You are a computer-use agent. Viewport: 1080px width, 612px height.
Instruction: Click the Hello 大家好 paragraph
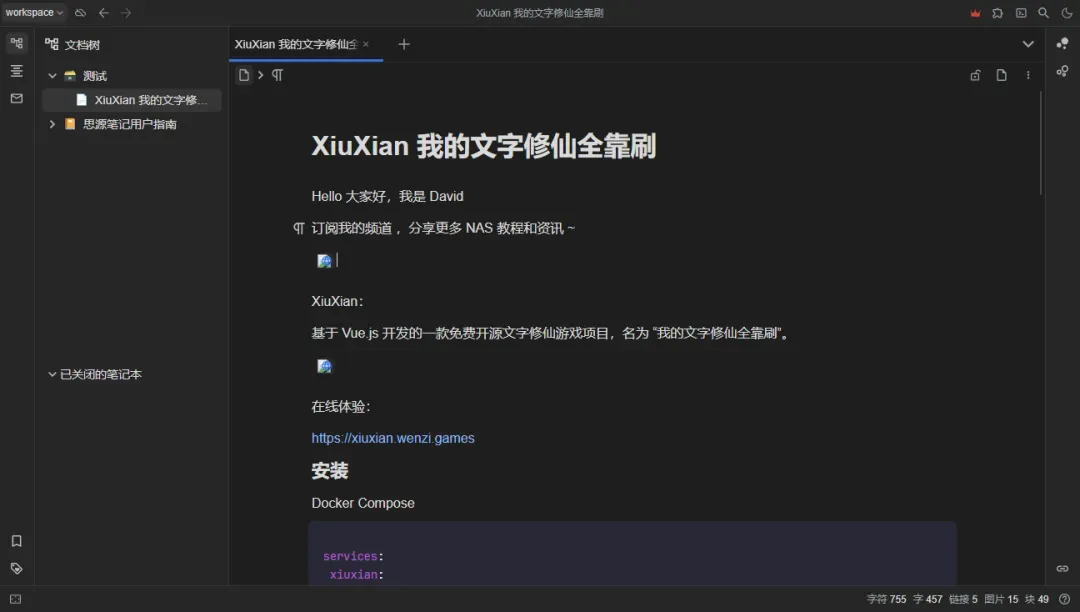tap(387, 196)
